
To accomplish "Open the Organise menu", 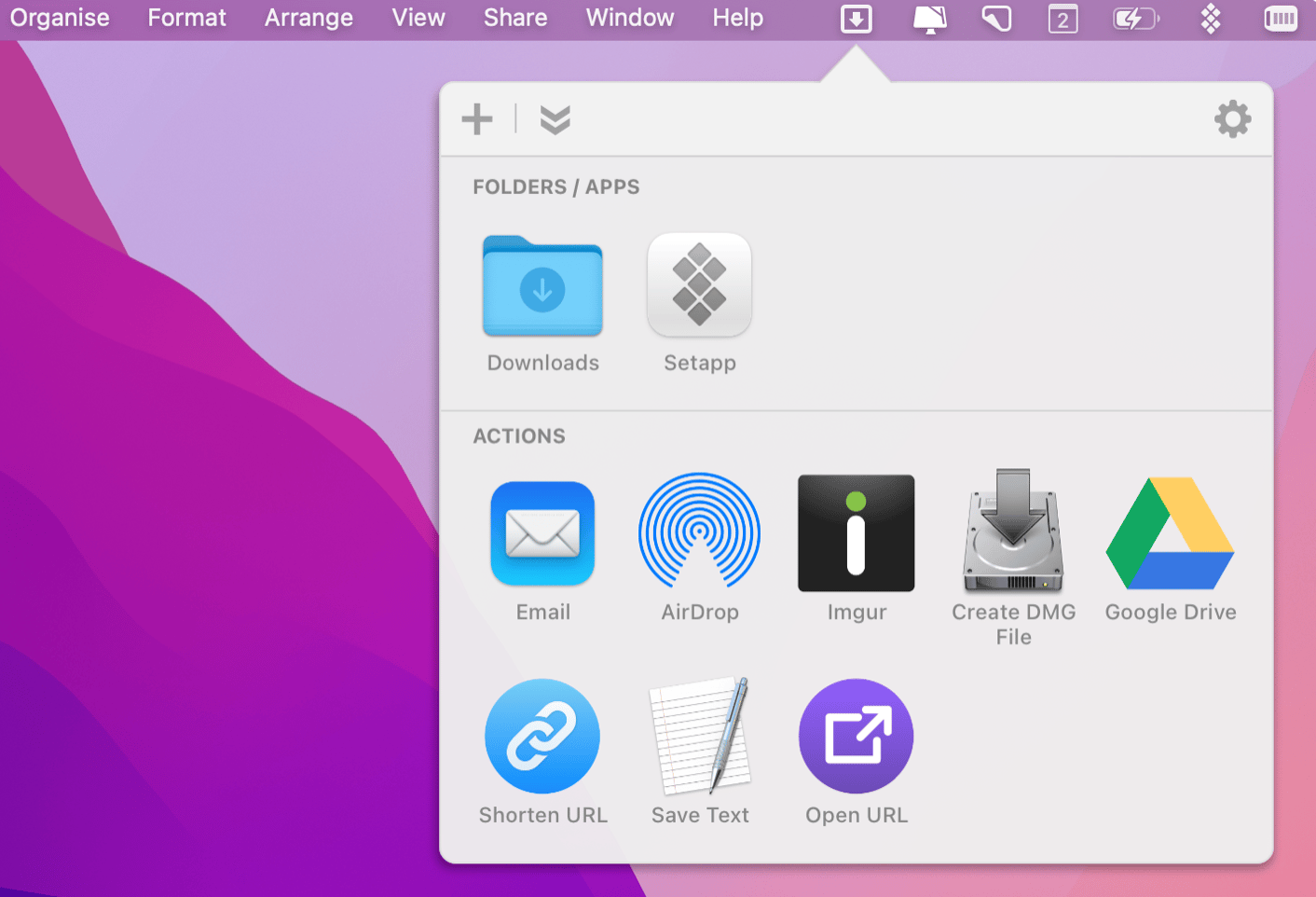I will pyautogui.click(x=60, y=18).
